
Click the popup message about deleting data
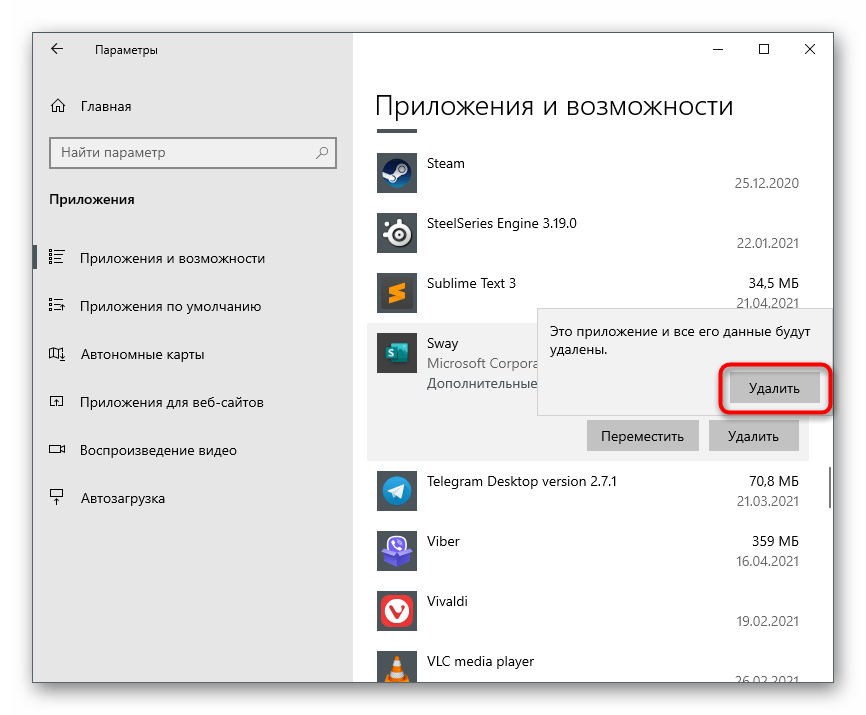[x=680, y=340]
